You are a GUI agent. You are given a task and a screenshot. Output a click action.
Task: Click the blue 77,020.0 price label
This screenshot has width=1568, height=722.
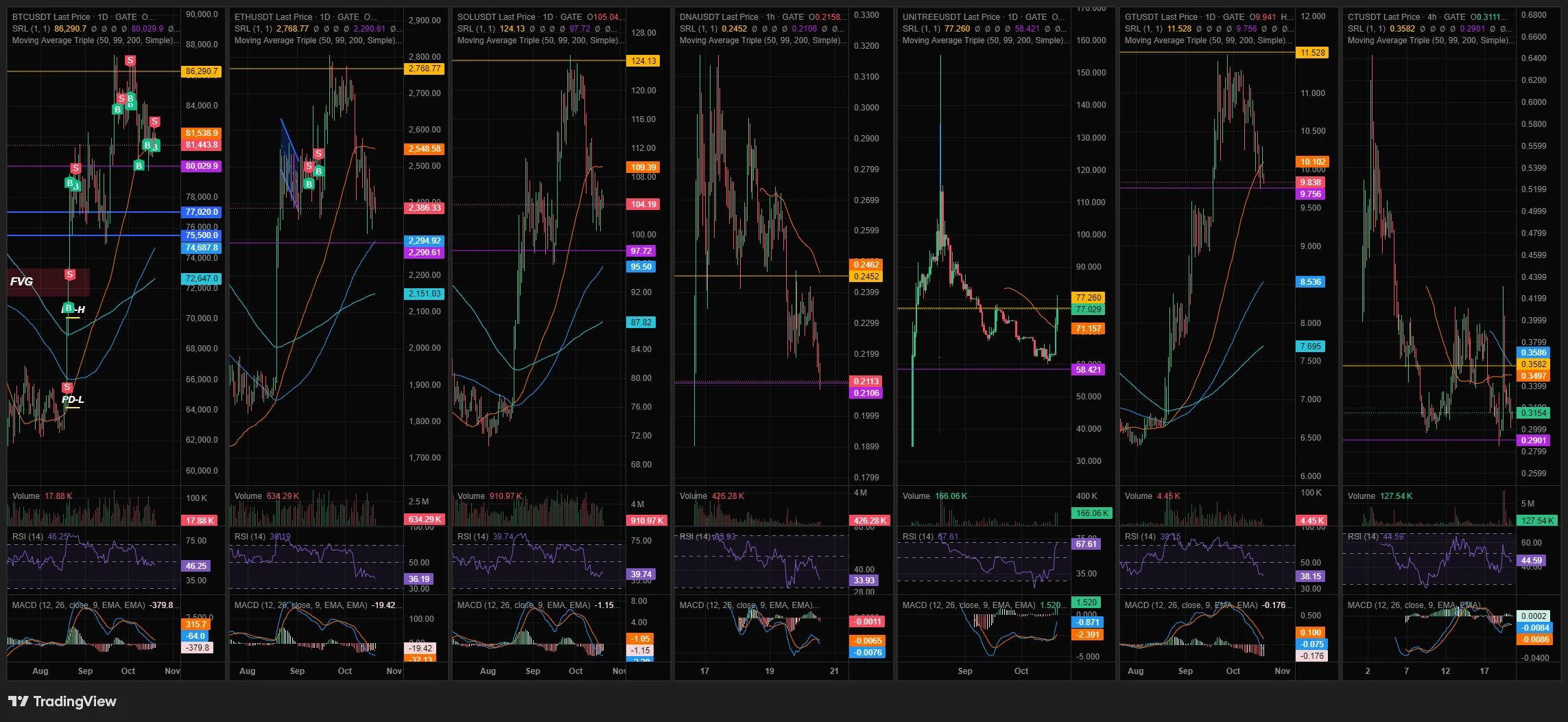(x=202, y=212)
